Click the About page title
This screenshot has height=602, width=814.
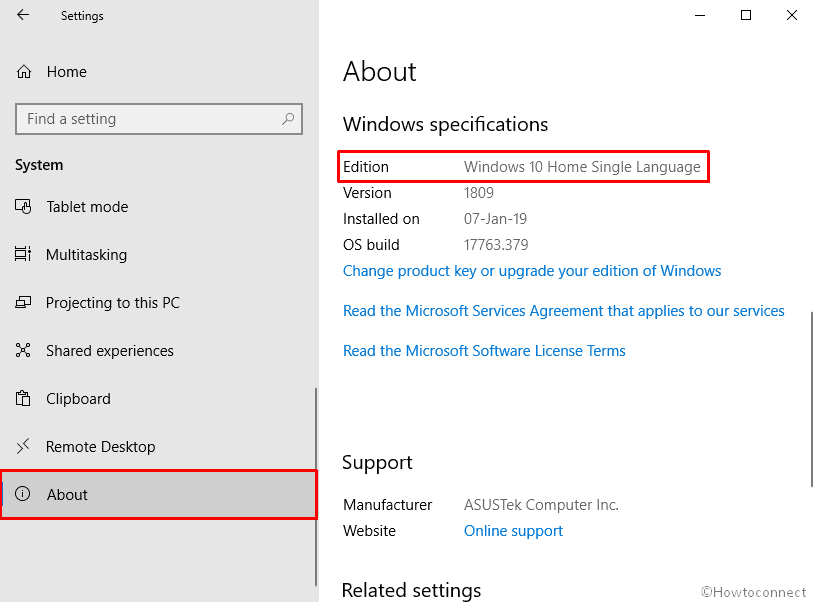pos(379,71)
